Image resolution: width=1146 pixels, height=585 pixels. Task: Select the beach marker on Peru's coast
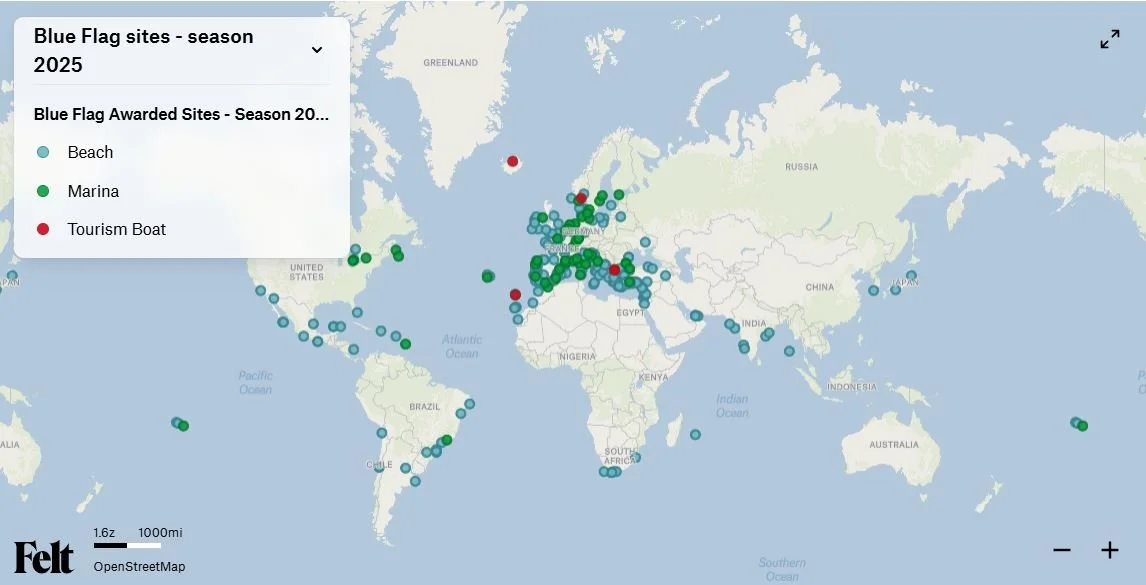pos(382,433)
